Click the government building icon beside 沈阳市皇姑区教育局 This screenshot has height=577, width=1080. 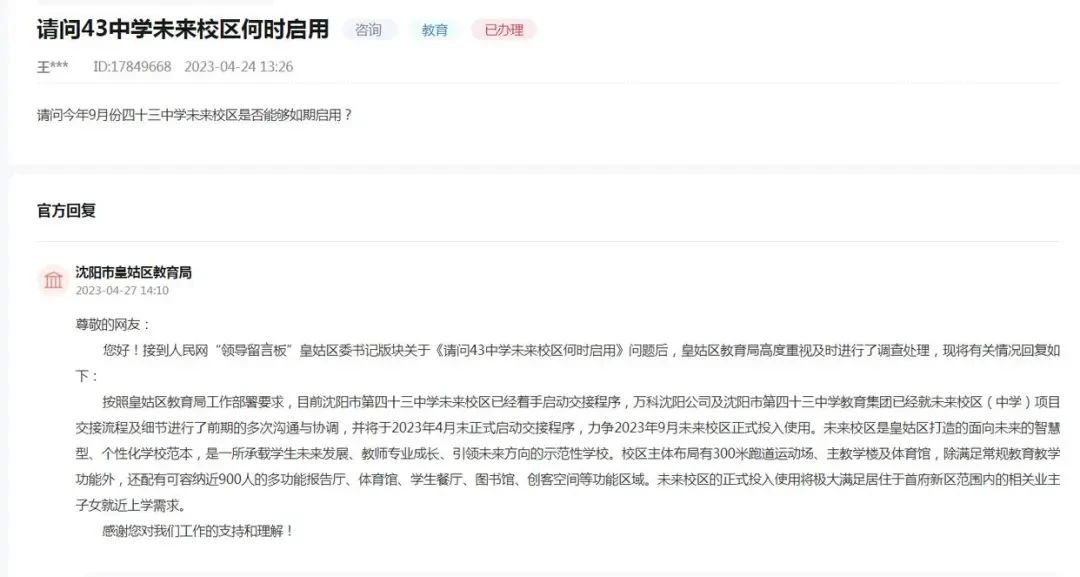click(53, 280)
